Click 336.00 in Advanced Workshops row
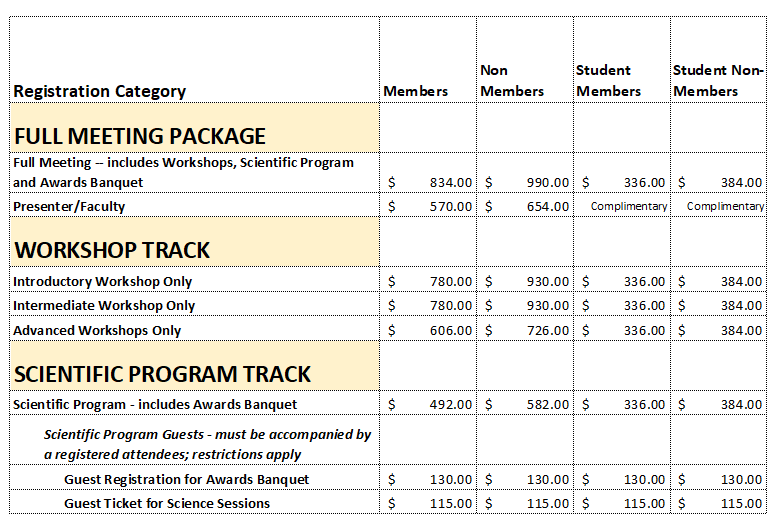Viewport: 777px width, 523px height. coord(644,330)
